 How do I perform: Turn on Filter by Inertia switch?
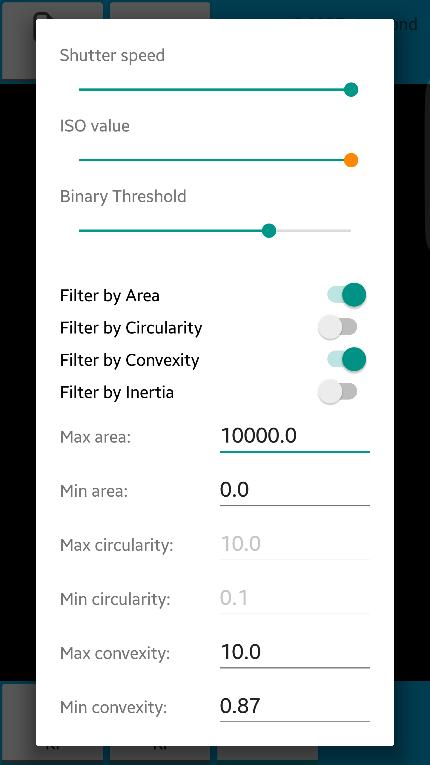coord(337,392)
